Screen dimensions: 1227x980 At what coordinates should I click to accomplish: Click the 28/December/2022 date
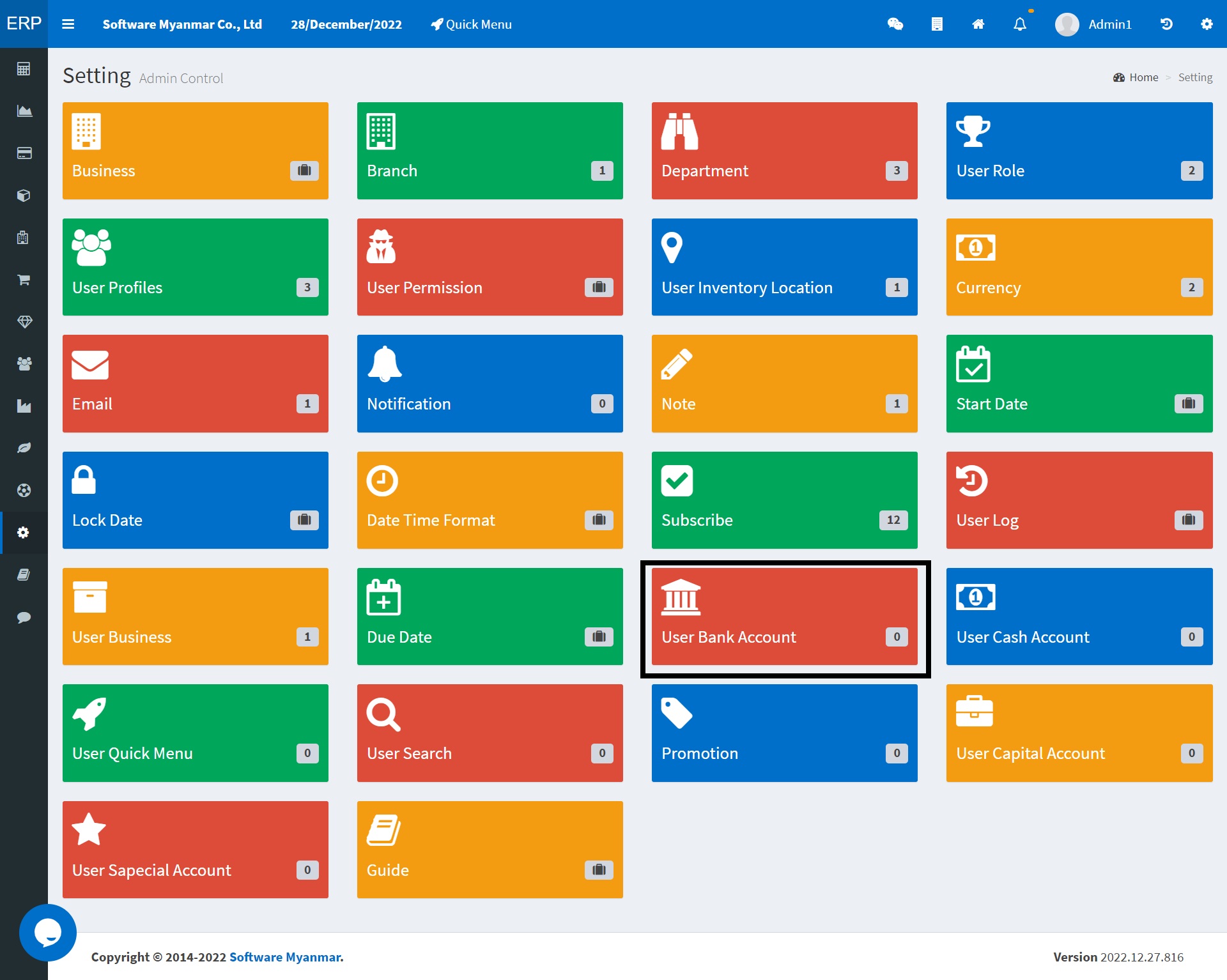pos(346,24)
